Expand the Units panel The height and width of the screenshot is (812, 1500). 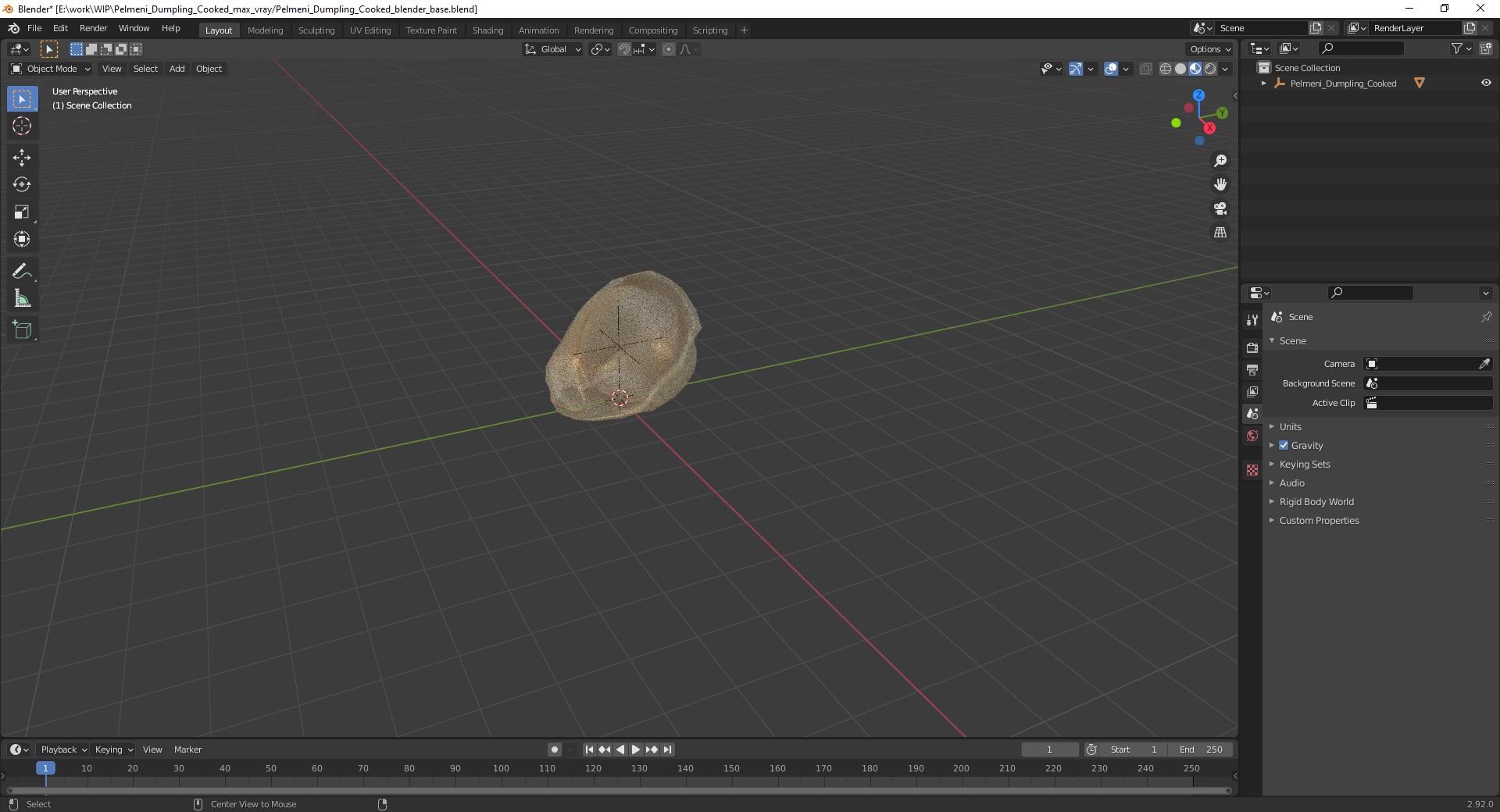(1291, 426)
